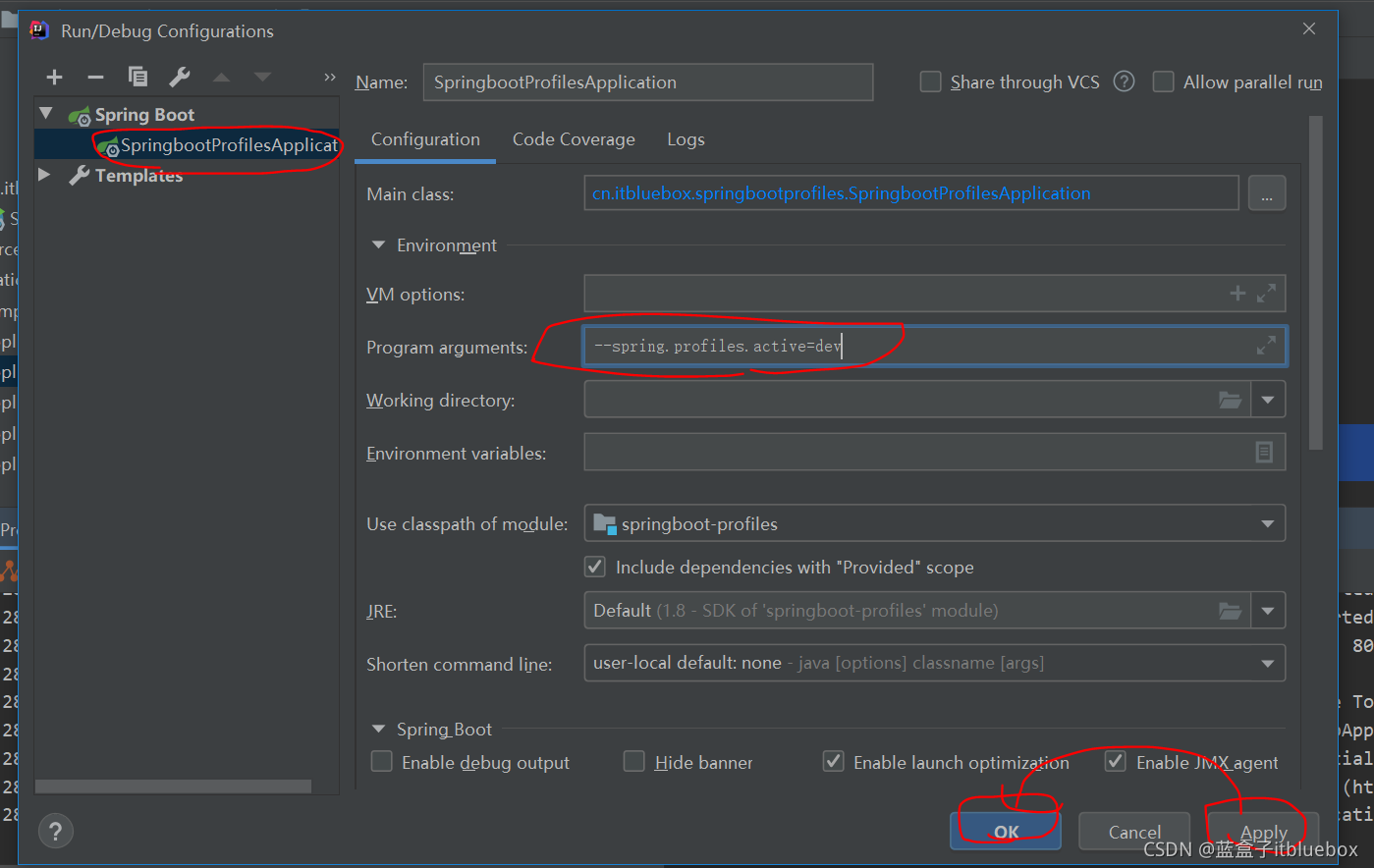Click vertical scrollbar in configuration panel

[1316, 283]
